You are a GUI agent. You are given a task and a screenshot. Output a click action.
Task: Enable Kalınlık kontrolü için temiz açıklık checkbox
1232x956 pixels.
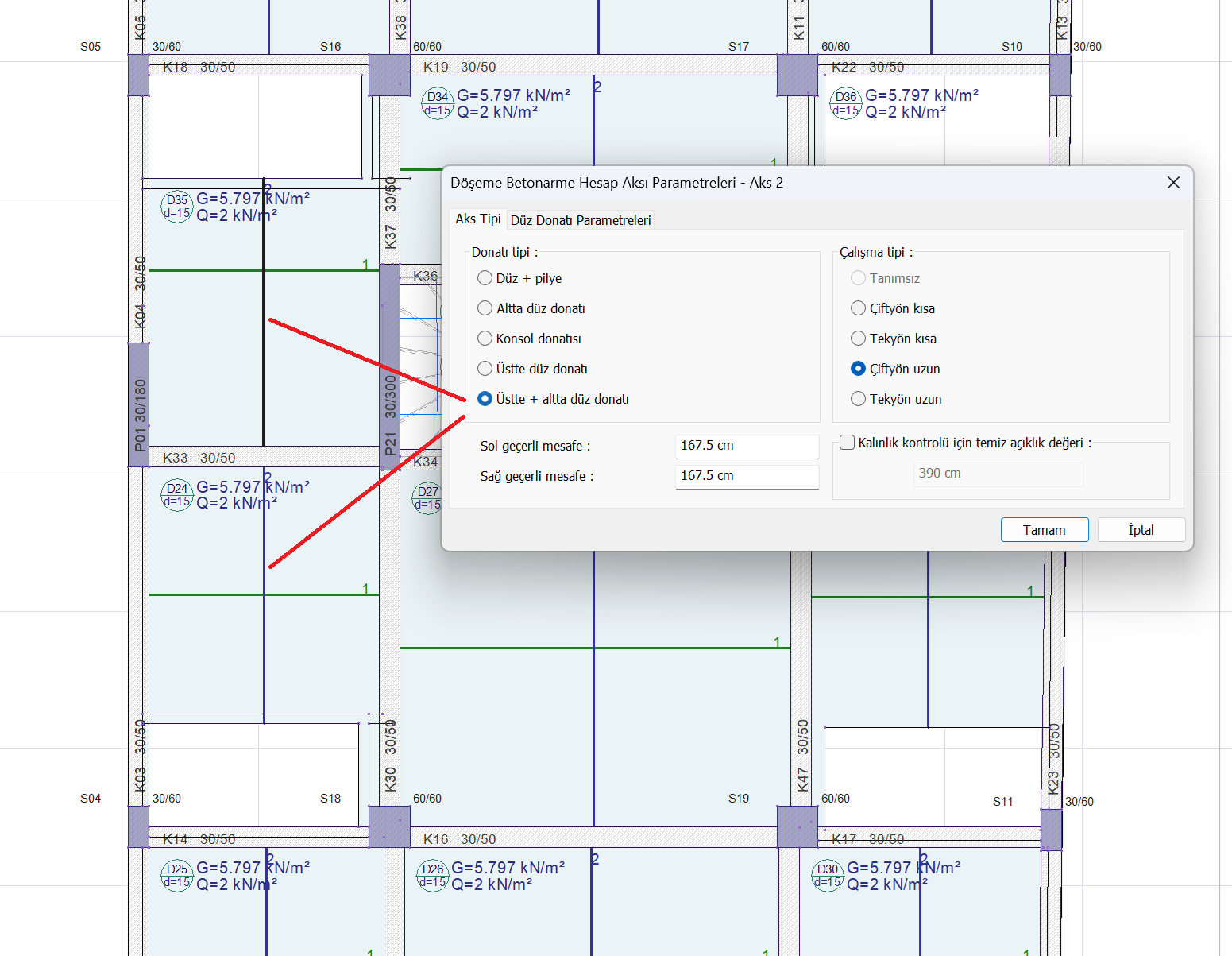tap(848, 443)
